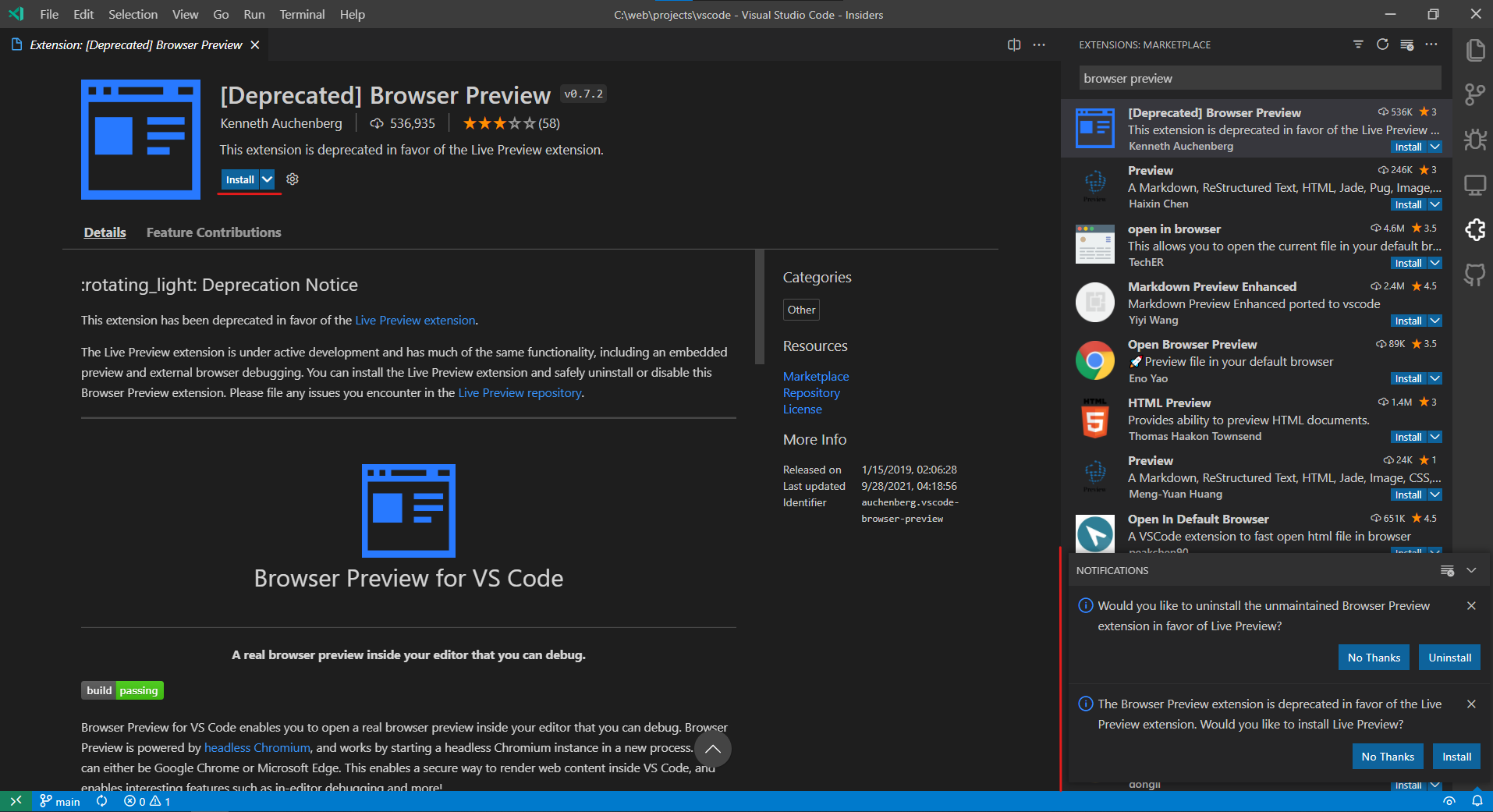Collapse the Notifications panel with its chevron
Viewport: 1493px width, 812px height.
1472,570
